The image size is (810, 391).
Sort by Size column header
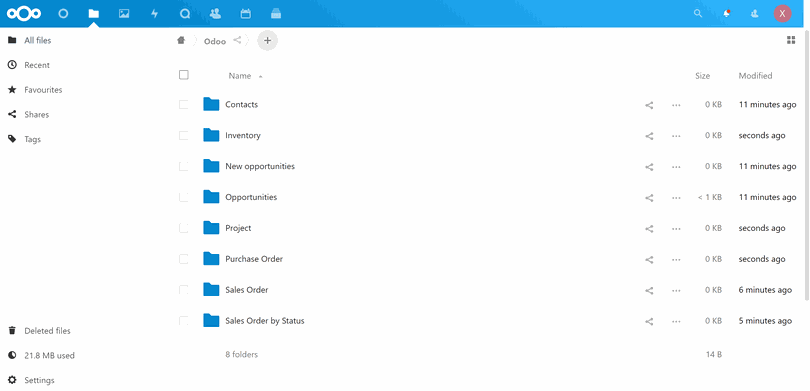coord(702,76)
